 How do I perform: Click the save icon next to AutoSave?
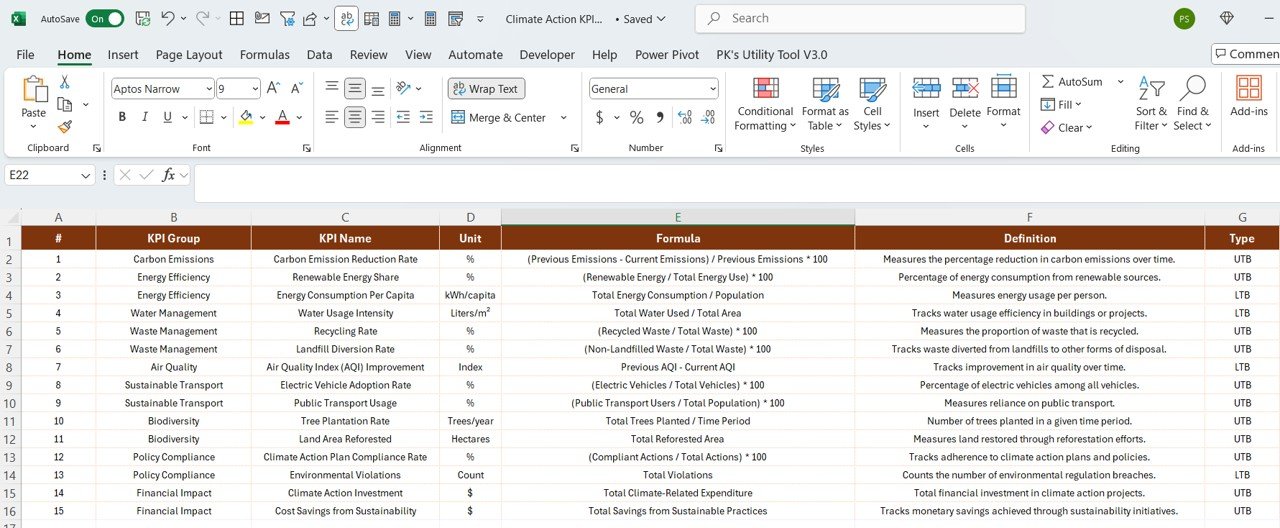142,18
